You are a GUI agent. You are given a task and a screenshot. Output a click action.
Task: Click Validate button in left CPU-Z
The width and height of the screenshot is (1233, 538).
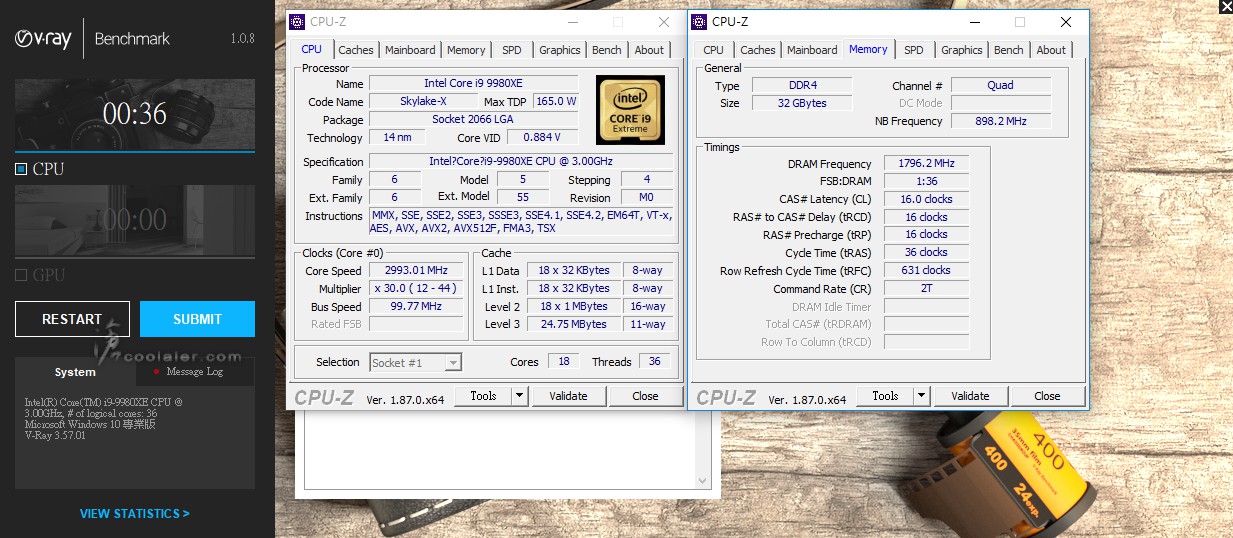click(x=568, y=396)
